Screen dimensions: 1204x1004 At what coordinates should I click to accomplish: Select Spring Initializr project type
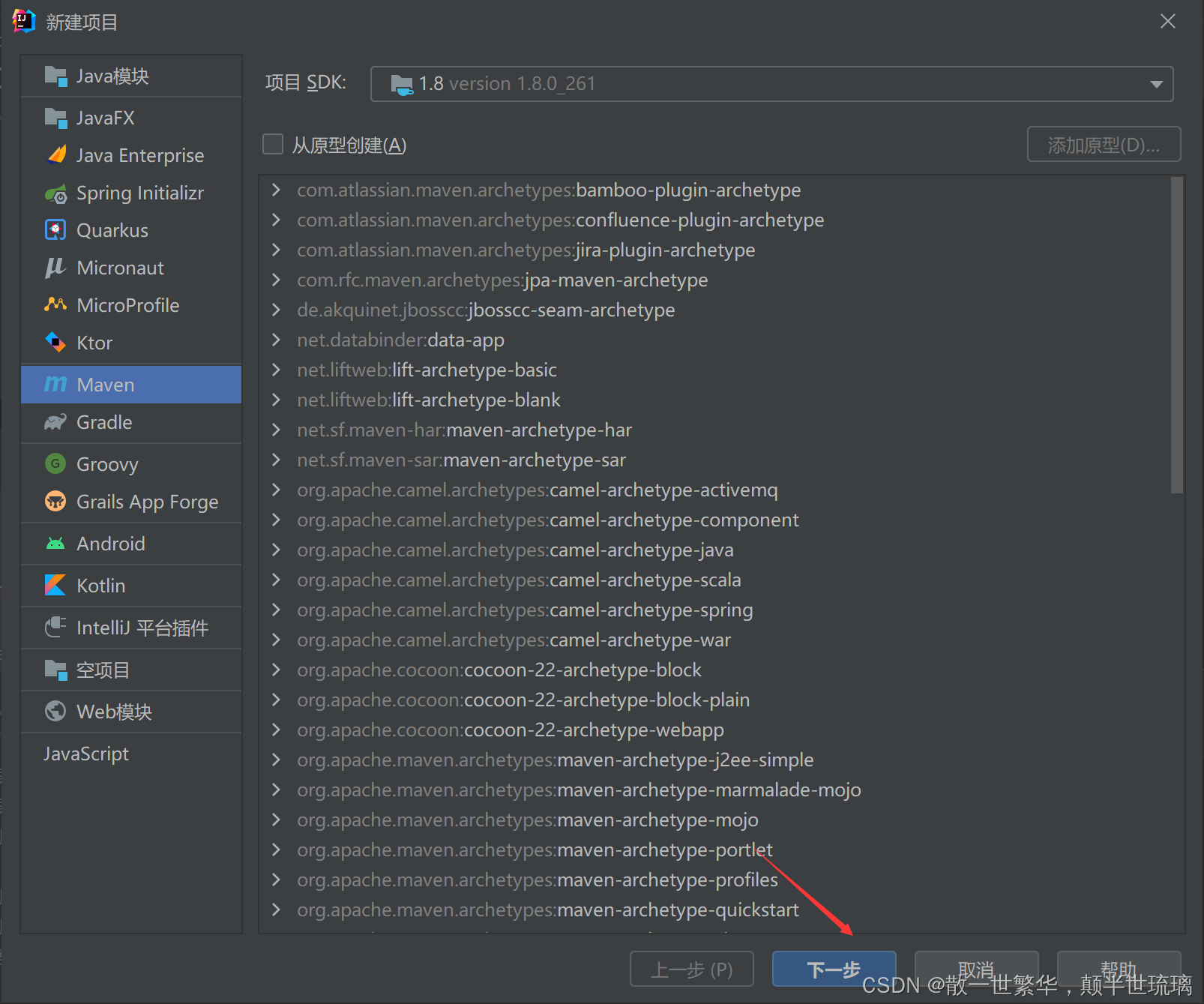(x=131, y=193)
